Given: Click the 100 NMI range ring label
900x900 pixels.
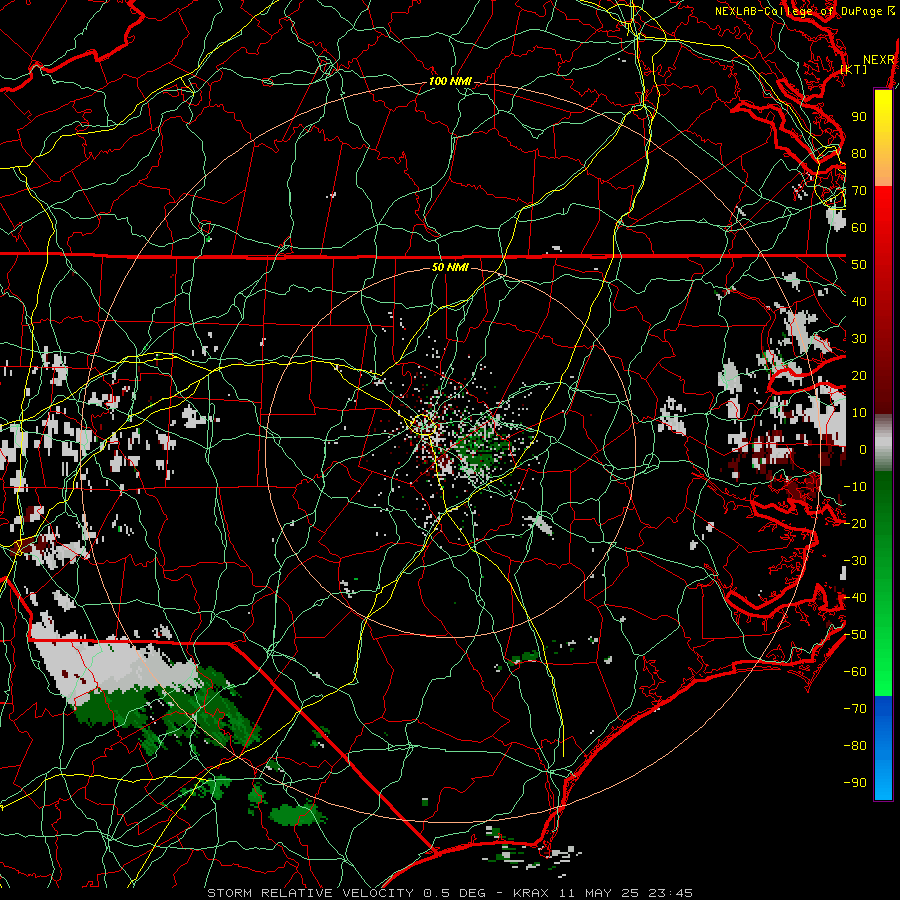Looking at the screenshot, I should pos(451,81).
